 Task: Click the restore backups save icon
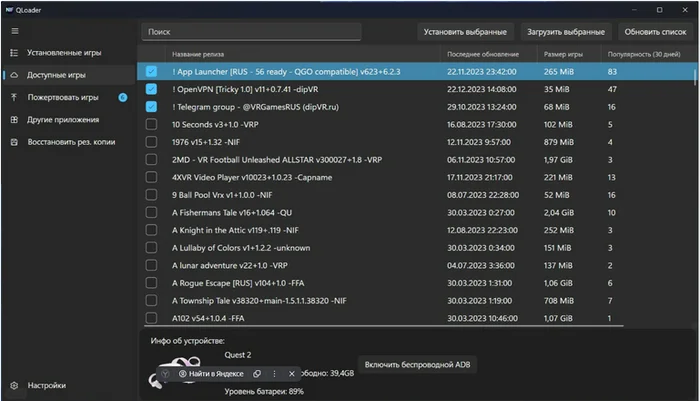pos(14,142)
